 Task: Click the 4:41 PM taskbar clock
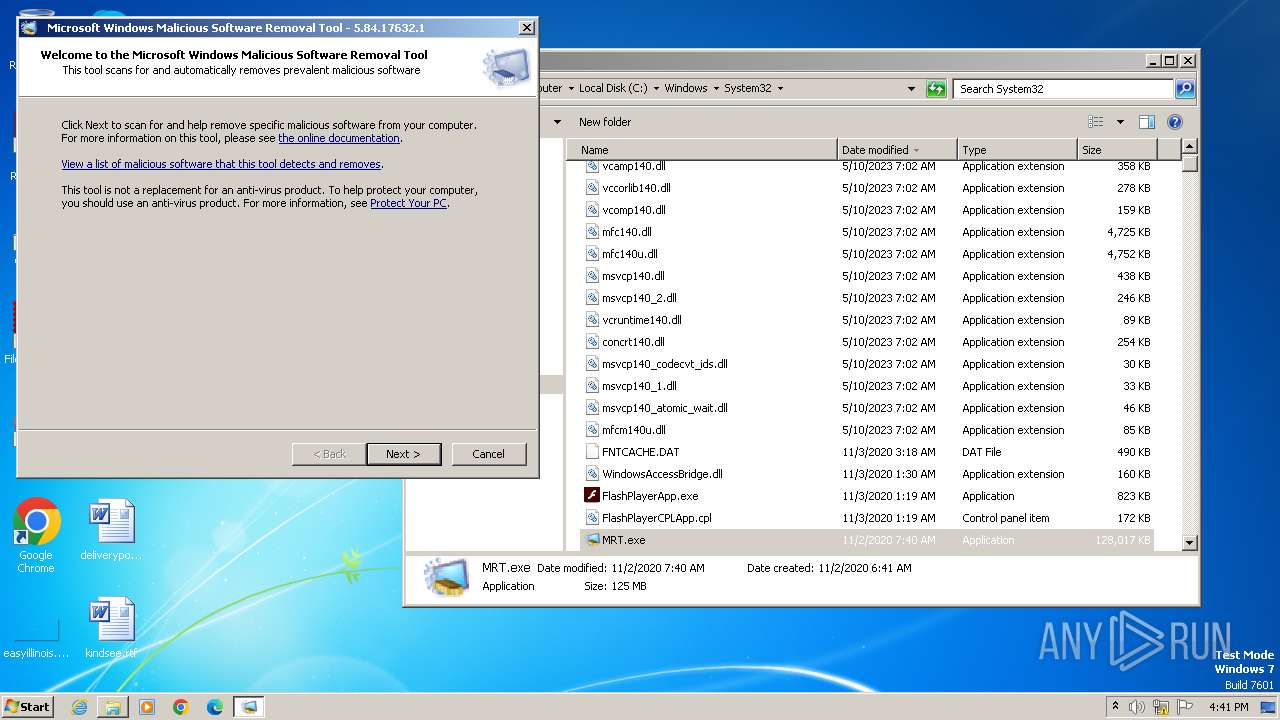pos(1228,707)
